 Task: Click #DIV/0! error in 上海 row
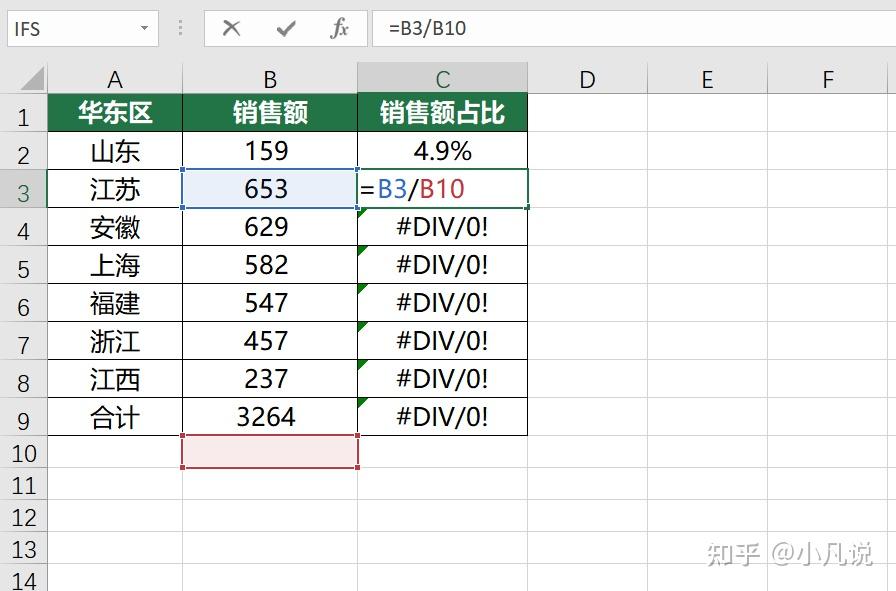[442, 265]
